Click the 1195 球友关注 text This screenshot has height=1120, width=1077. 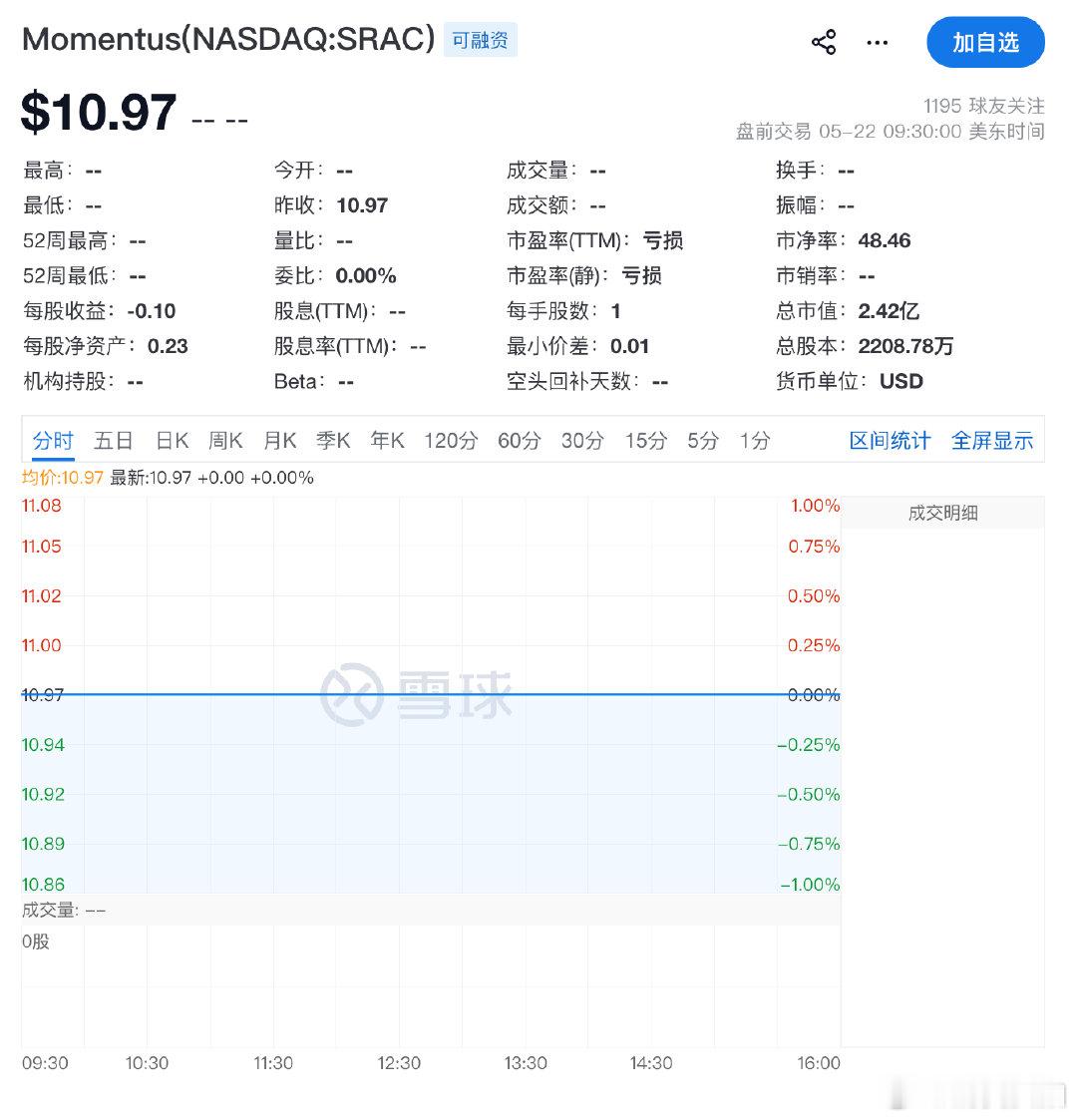point(983,106)
